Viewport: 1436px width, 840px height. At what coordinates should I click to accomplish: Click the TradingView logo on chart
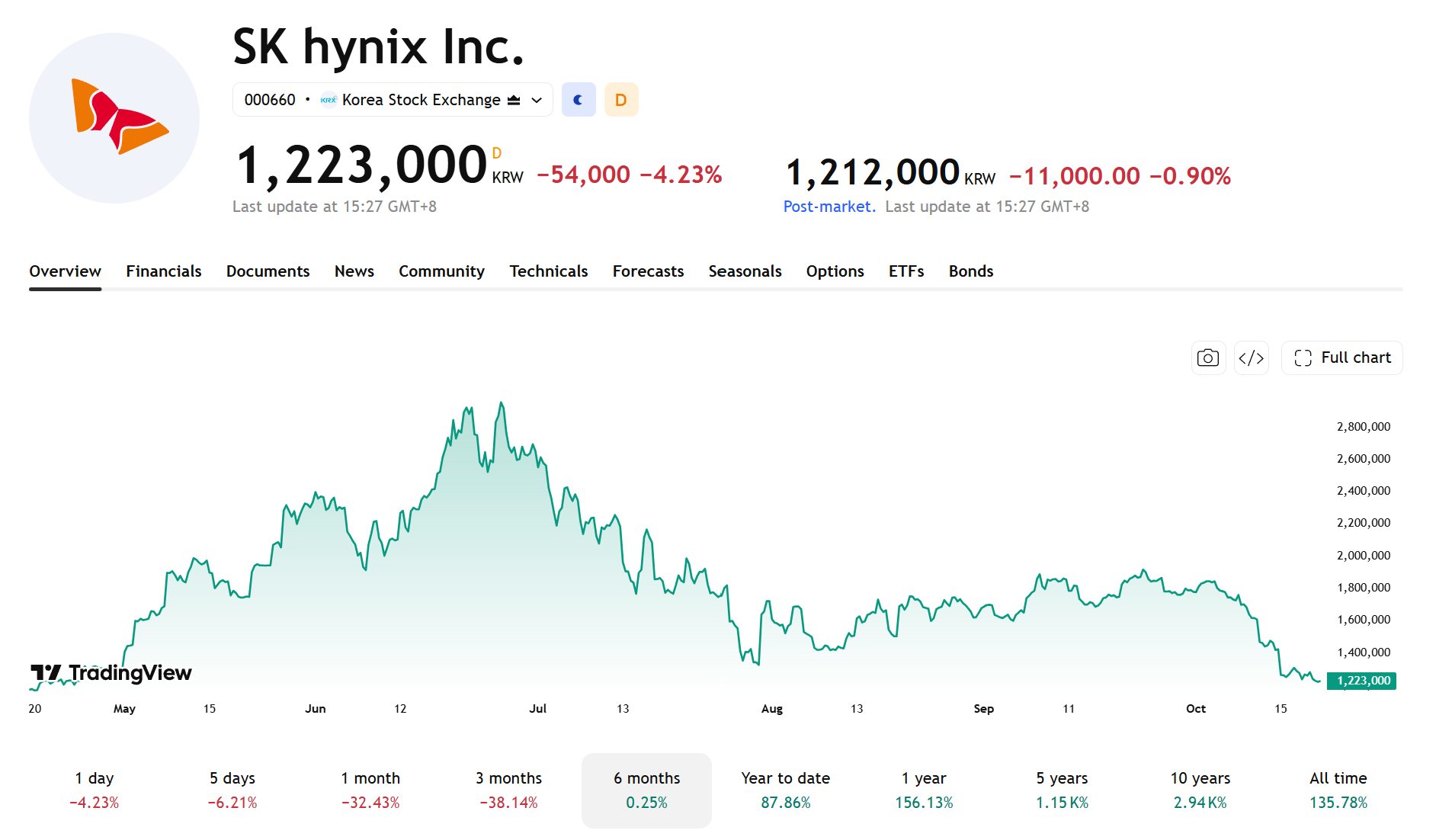pyautogui.click(x=111, y=673)
